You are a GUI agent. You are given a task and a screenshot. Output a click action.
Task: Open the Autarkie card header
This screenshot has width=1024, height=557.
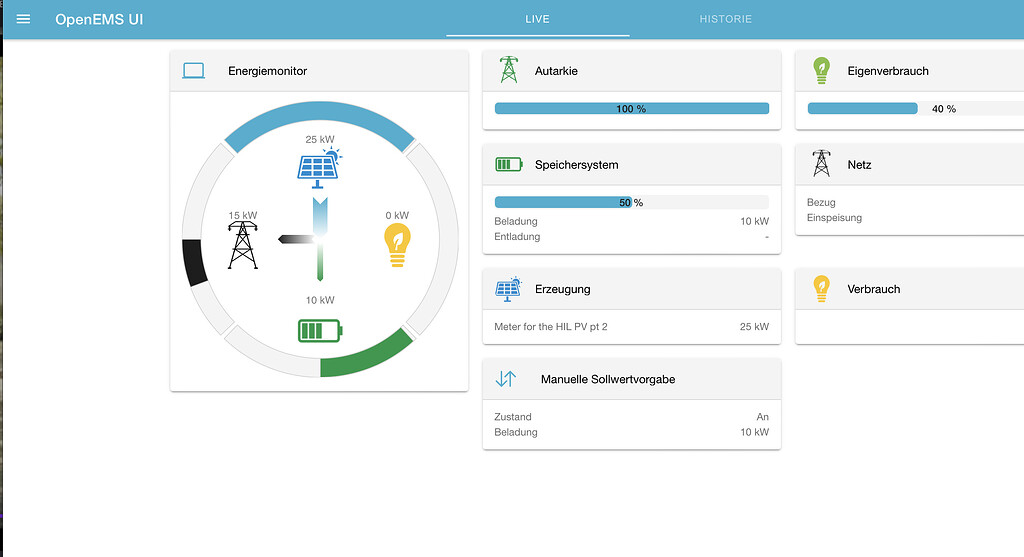point(632,71)
